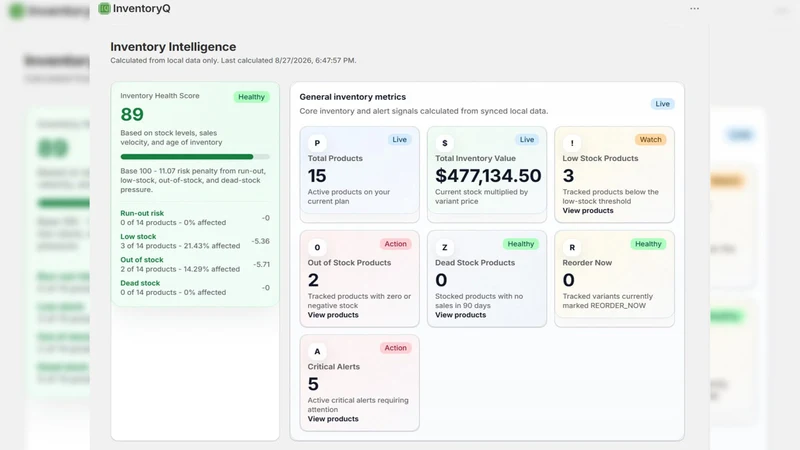Open the three-dot more options menu
Image resolution: width=800 pixels, height=450 pixels.
(694, 8)
